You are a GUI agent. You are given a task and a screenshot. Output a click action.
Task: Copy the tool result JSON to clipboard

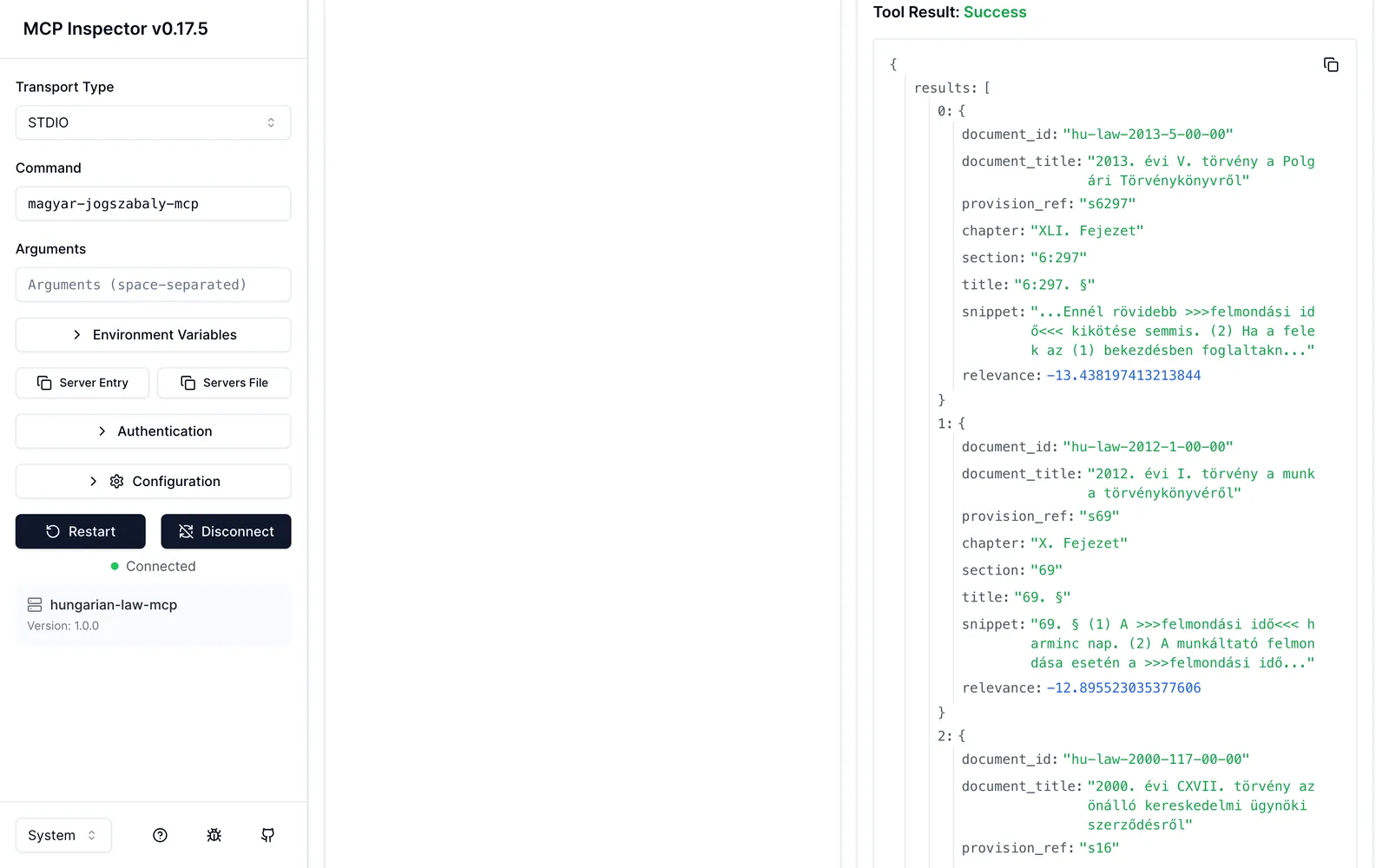click(1330, 65)
